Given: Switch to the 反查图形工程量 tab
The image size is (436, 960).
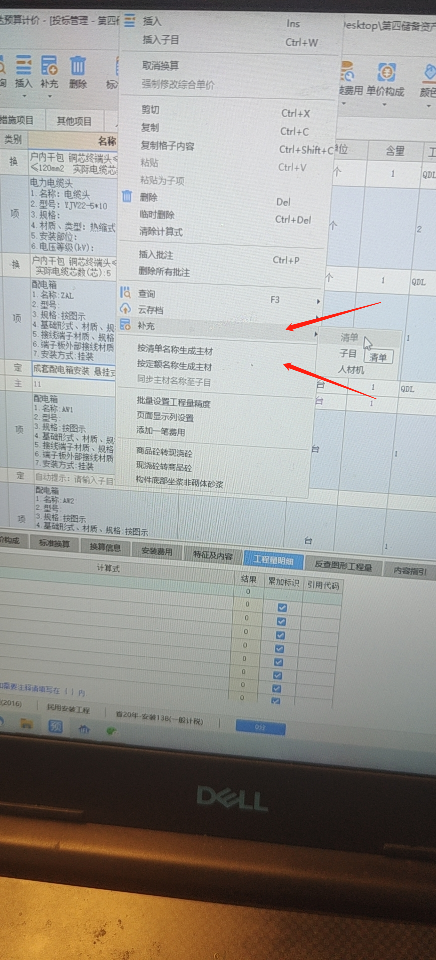Looking at the screenshot, I should (x=343, y=566).
